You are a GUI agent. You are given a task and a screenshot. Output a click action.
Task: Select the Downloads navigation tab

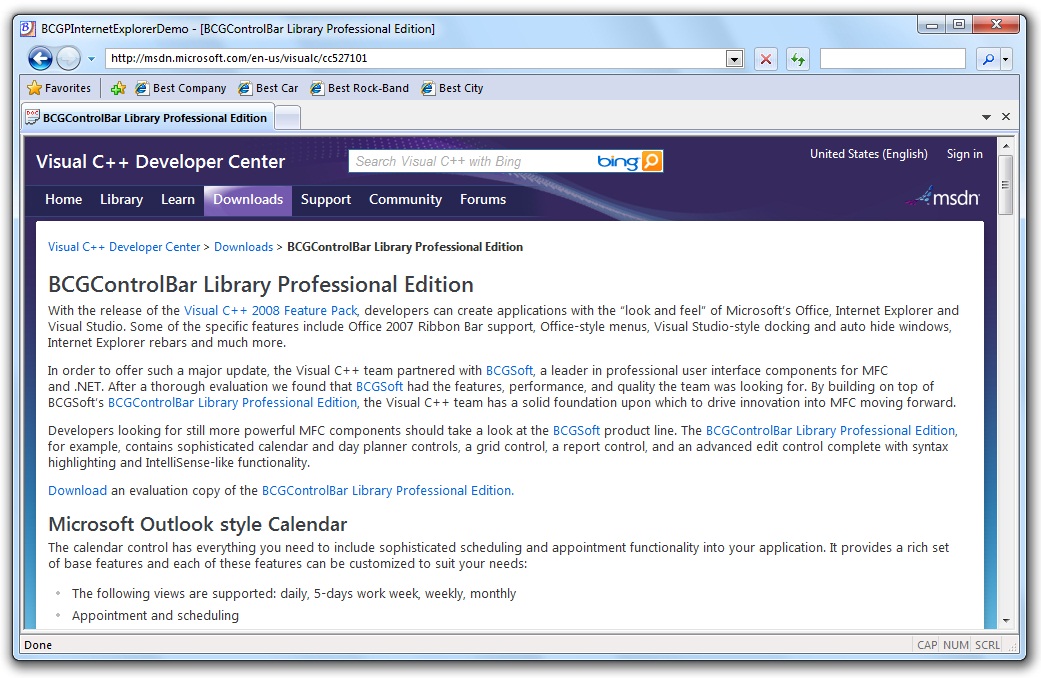point(248,199)
